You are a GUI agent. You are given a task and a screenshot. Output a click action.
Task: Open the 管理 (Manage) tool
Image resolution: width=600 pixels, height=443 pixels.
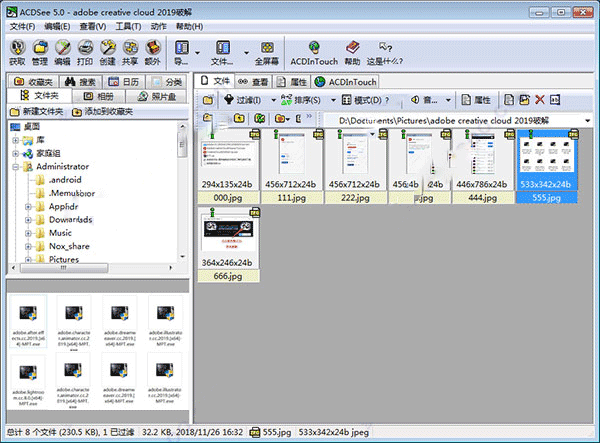[39, 47]
